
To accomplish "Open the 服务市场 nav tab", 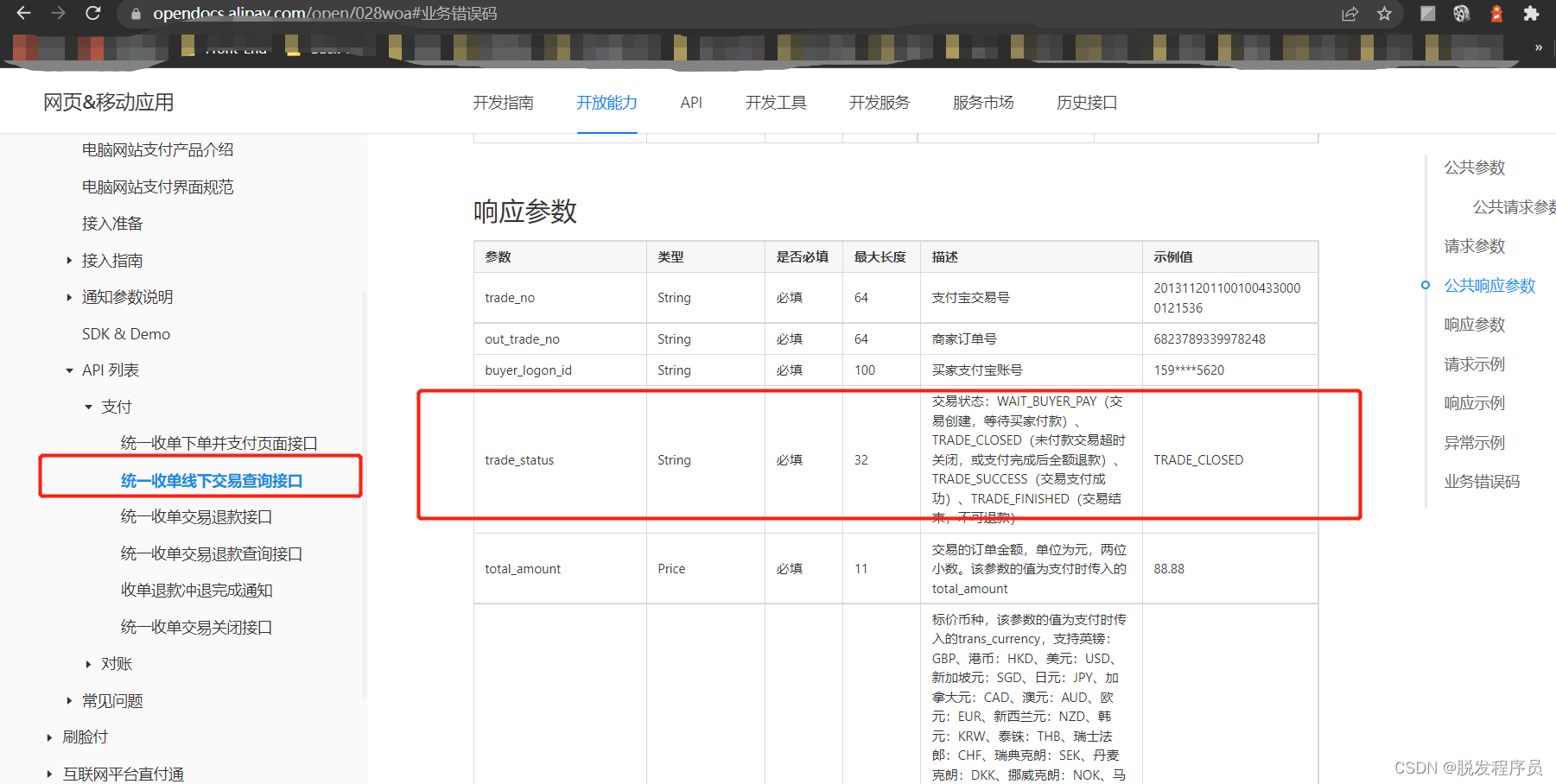I will (983, 103).
